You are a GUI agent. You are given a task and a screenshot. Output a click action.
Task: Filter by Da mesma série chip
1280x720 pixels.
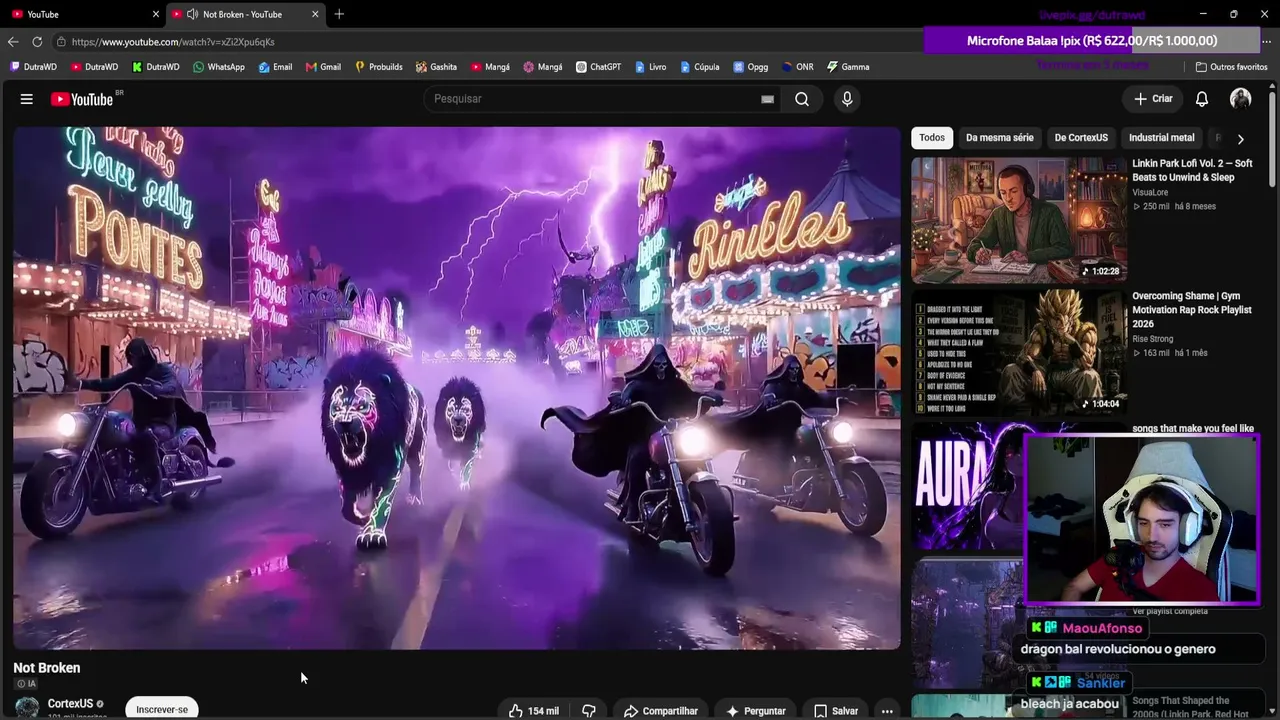tap(999, 138)
